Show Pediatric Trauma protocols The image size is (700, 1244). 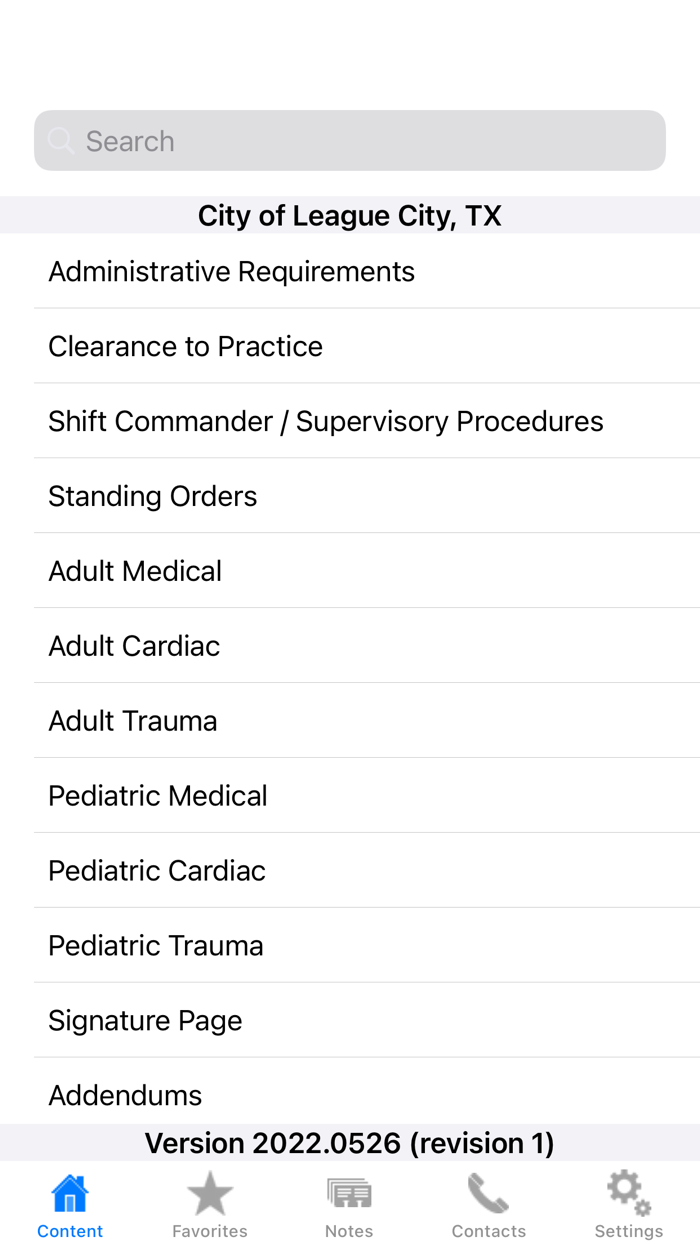click(x=155, y=947)
